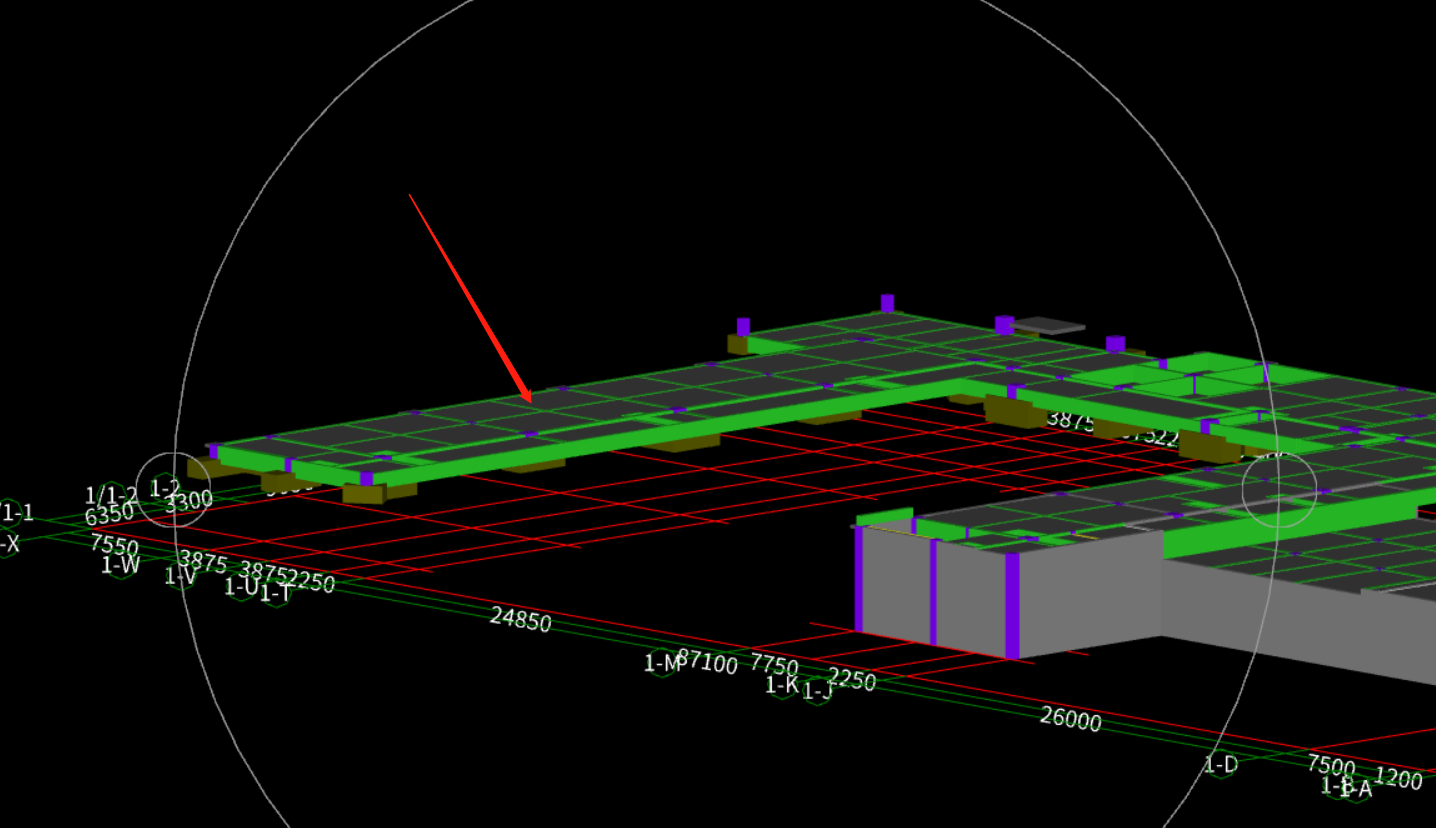Click the 1/1-2 grid axis label
Viewport: 1436px width, 828px height.
pyautogui.click(x=111, y=495)
